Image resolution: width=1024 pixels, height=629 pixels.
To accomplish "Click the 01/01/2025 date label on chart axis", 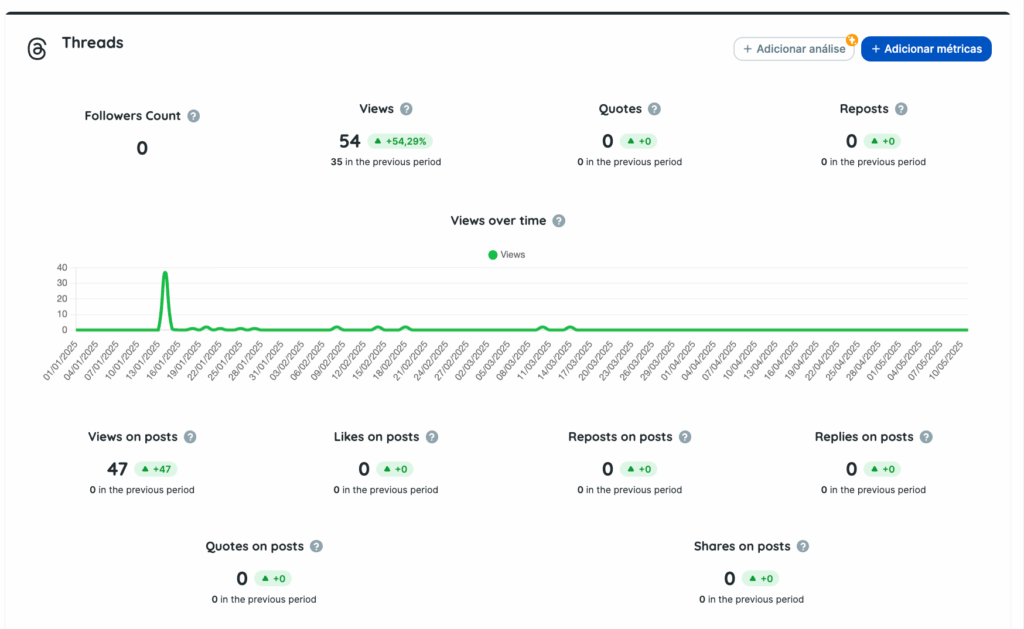I will click(63, 360).
